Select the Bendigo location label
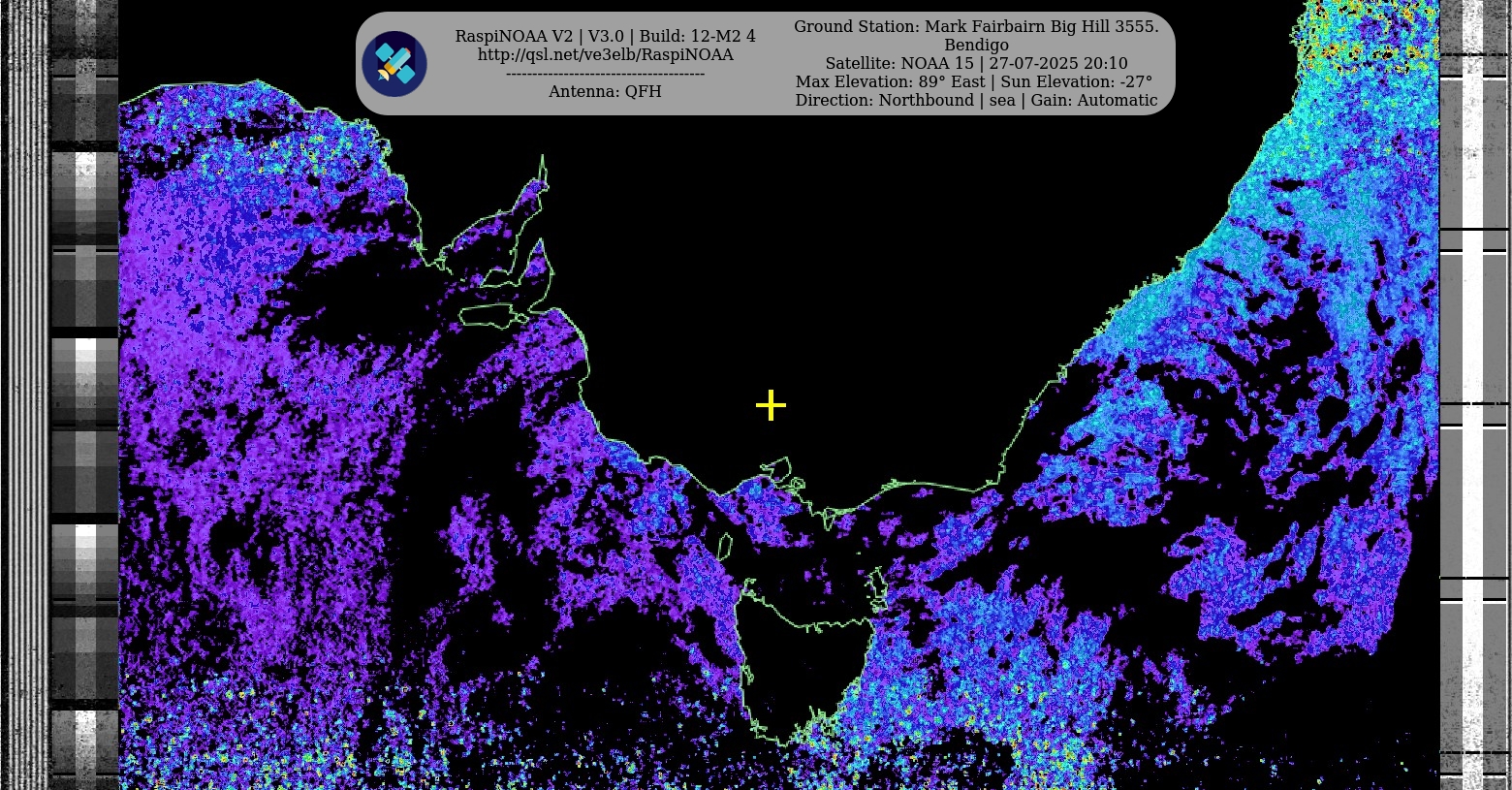 pos(976,45)
